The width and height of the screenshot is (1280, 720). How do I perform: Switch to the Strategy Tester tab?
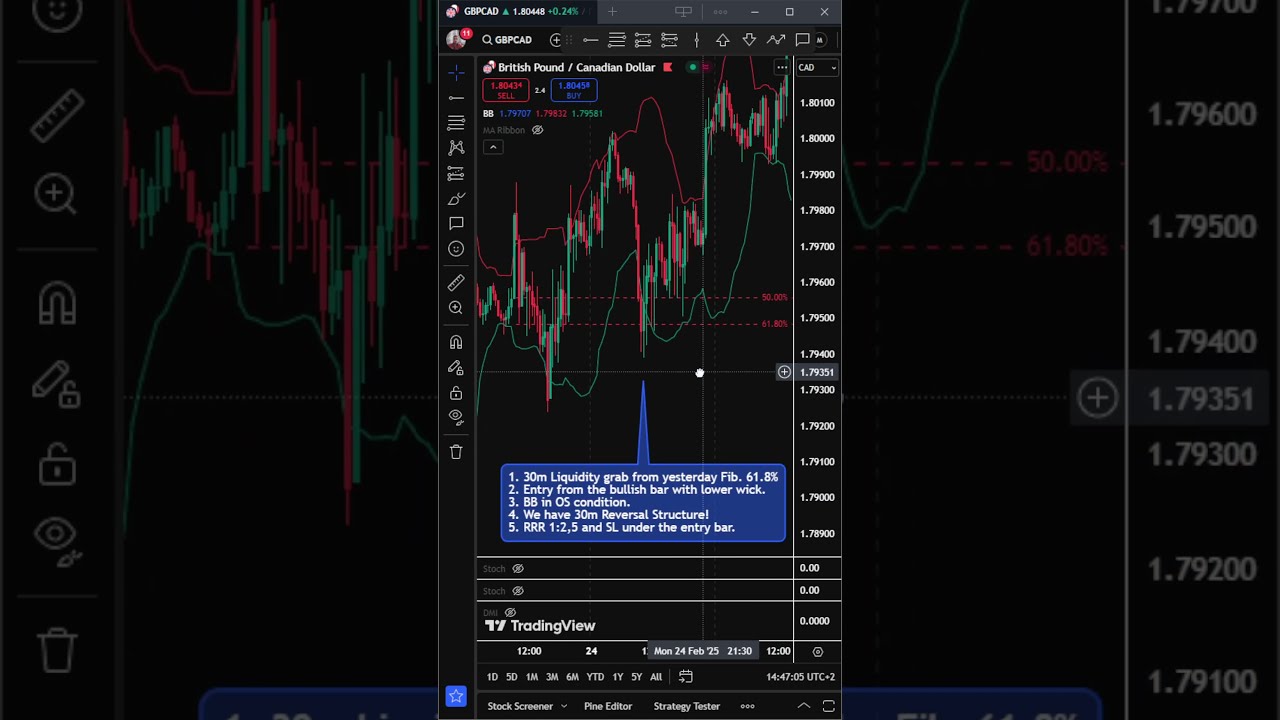click(686, 706)
